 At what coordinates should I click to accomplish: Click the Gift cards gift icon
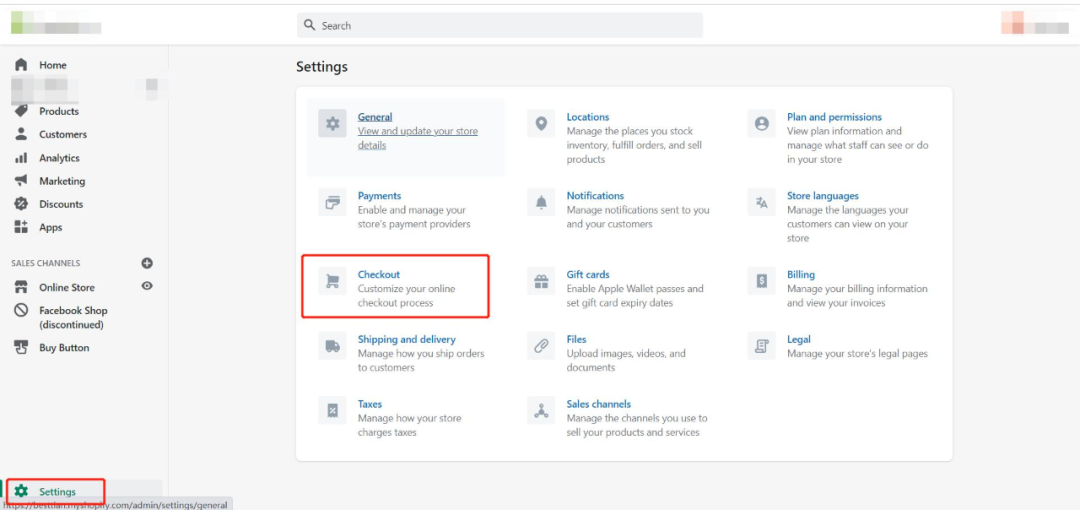click(541, 281)
